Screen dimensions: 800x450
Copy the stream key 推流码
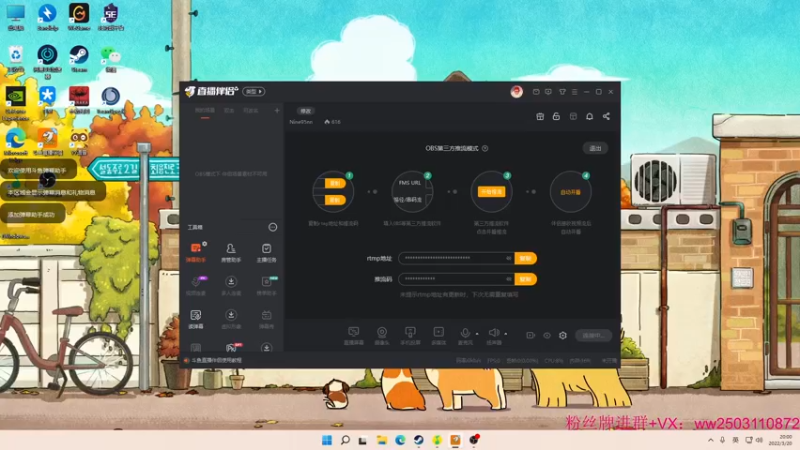[x=526, y=279]
